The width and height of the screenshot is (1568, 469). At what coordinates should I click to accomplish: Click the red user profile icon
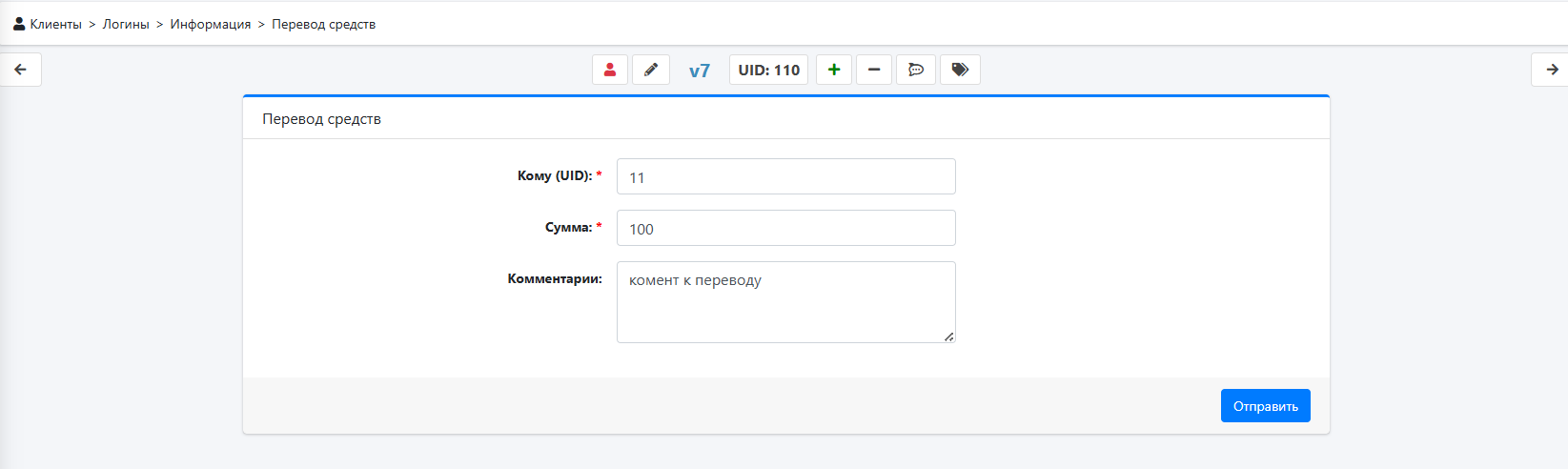pyautogui.click(x=610, y=70)
